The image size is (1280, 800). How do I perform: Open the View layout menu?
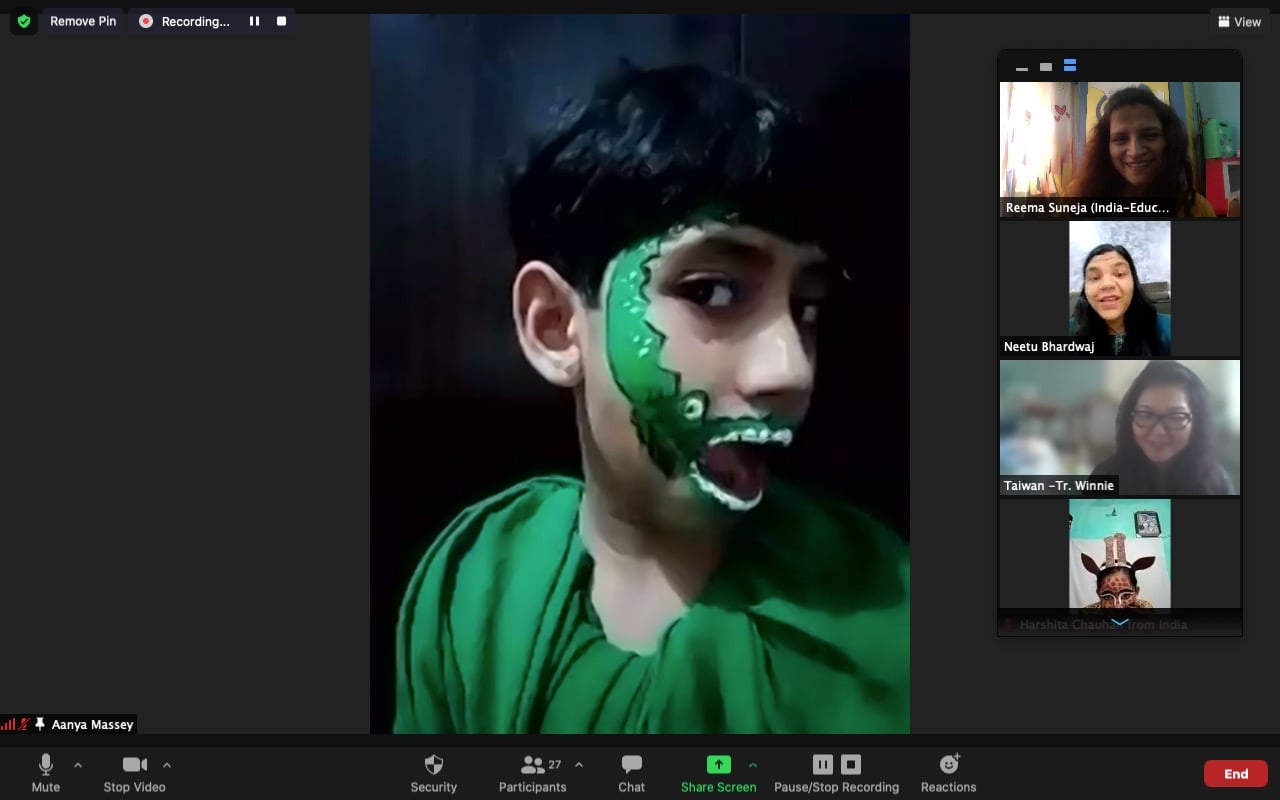(x=1238, y=21)
